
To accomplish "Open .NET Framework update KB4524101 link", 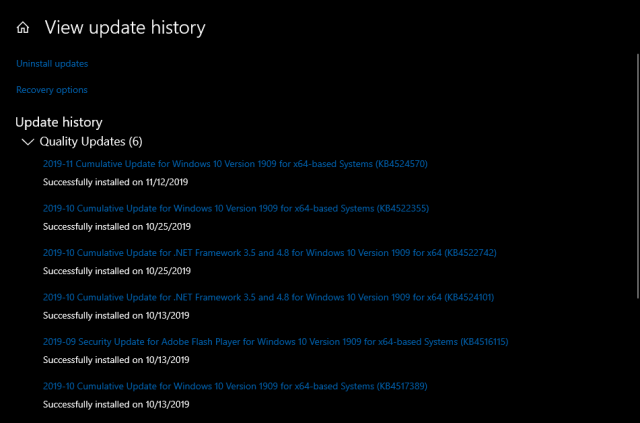I will pyautogui.click(x=269, y=297).
